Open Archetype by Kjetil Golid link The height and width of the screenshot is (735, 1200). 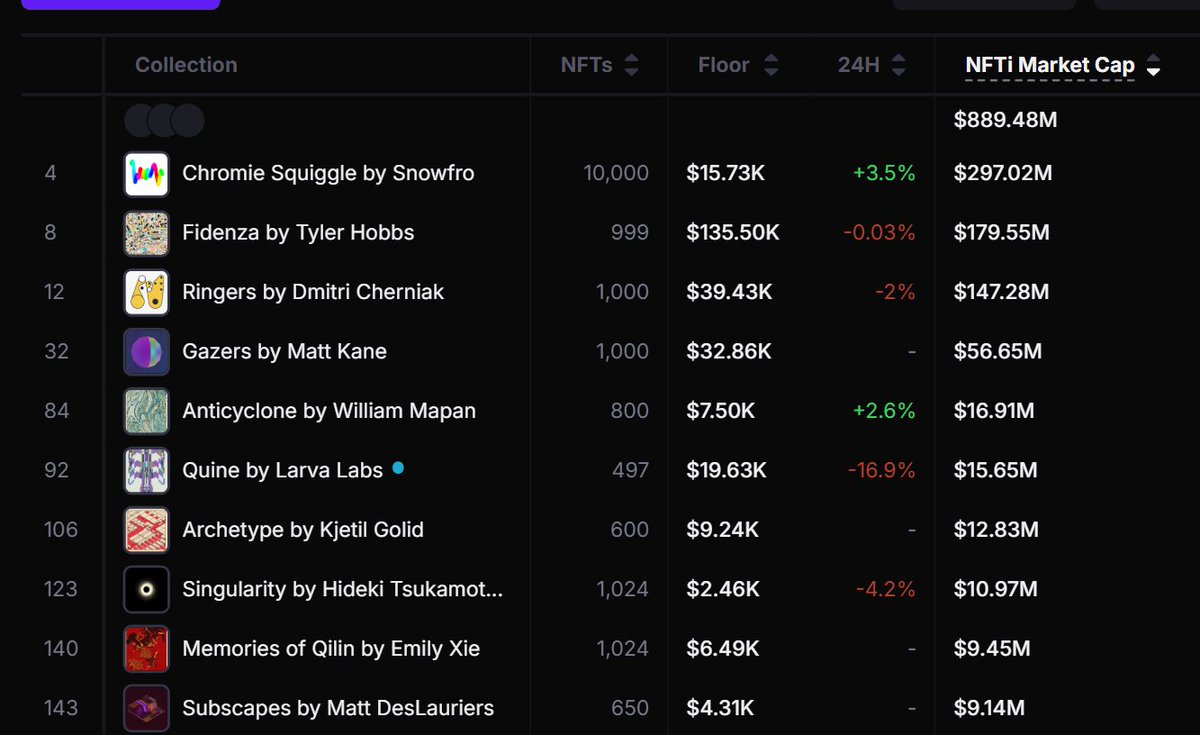(303, 530)
